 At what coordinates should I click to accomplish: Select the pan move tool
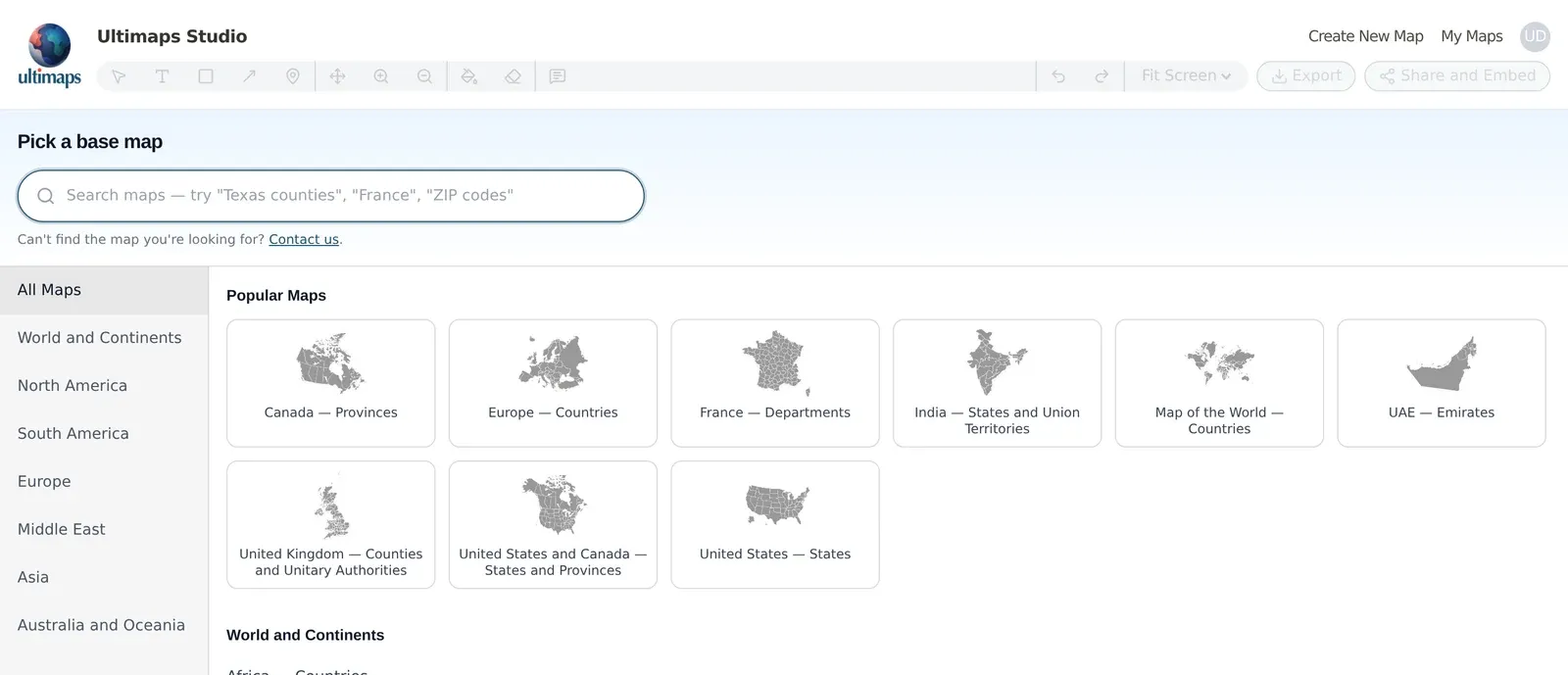click(337, 76)
